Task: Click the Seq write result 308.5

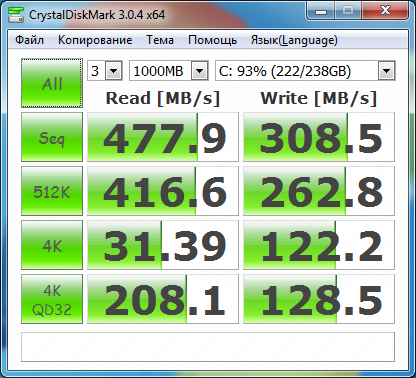Action: tap(319, 137)
